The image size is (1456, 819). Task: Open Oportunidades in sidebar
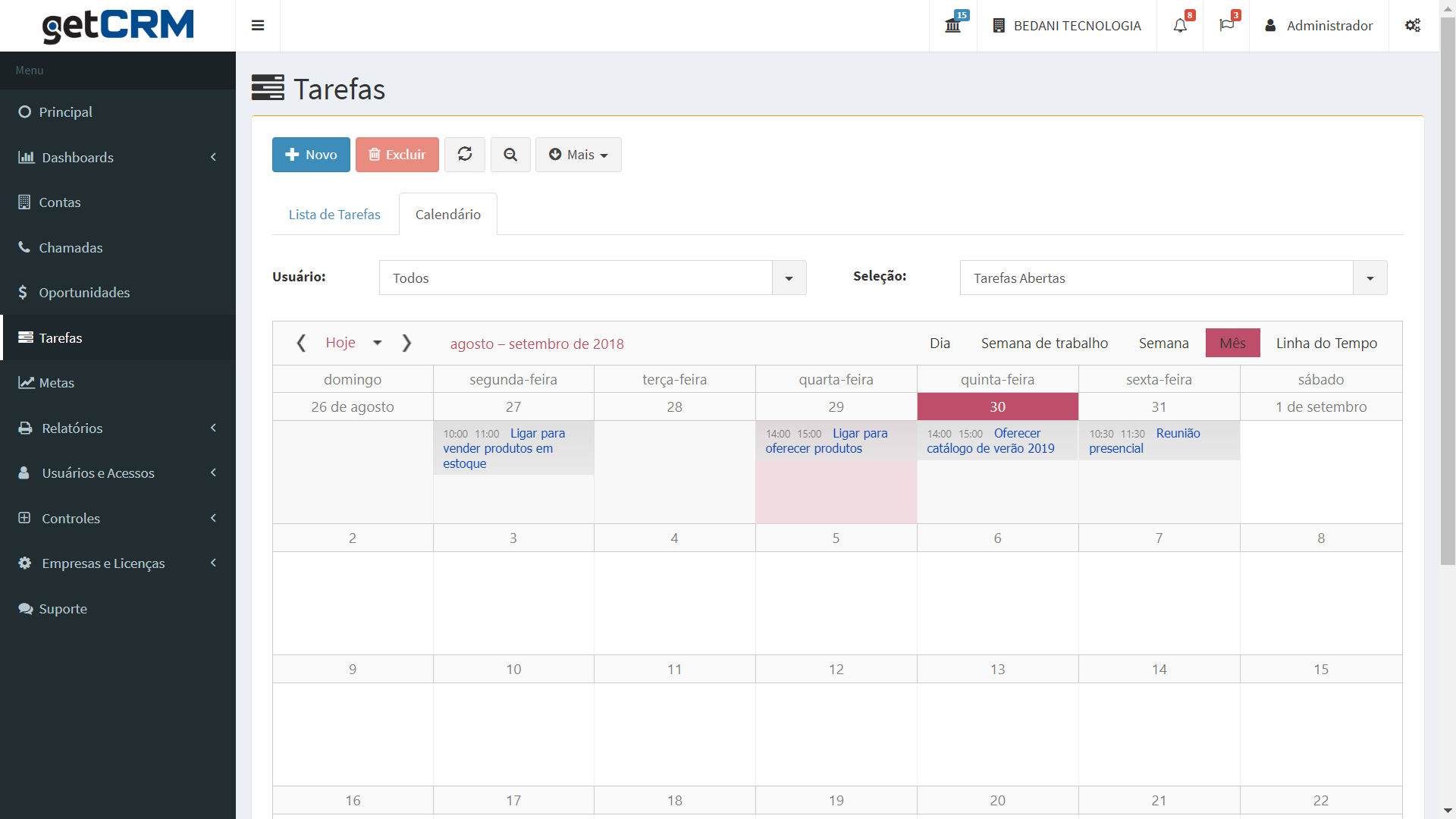tap(118, 293)
